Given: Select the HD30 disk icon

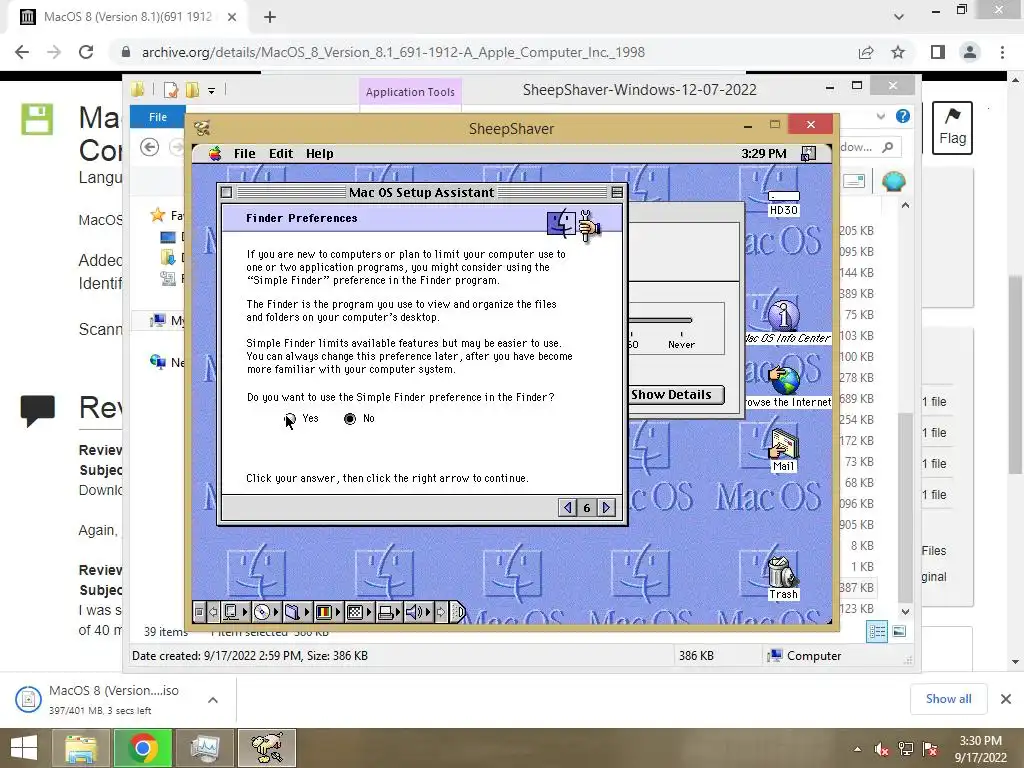Looking at the screenshot, I should coord(784,203).
